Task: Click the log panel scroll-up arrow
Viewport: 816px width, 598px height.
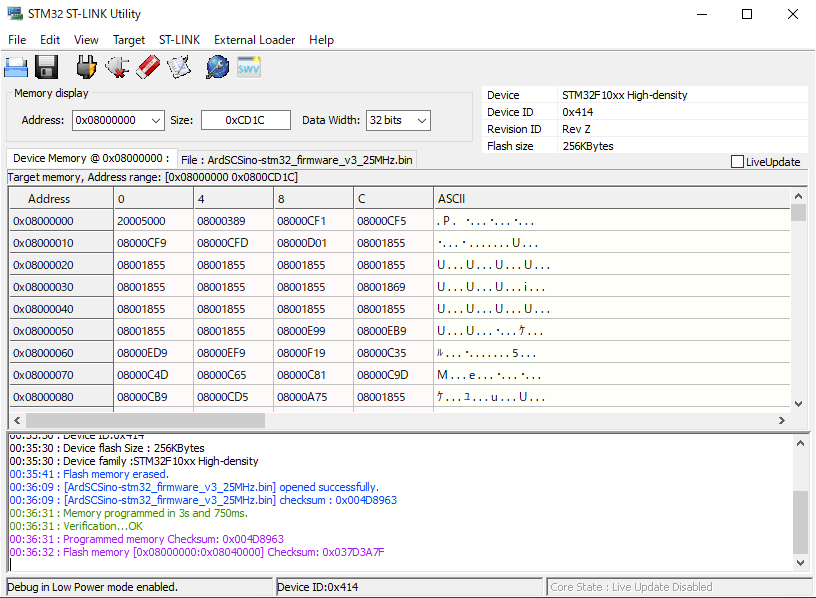Action: point(800,443)
